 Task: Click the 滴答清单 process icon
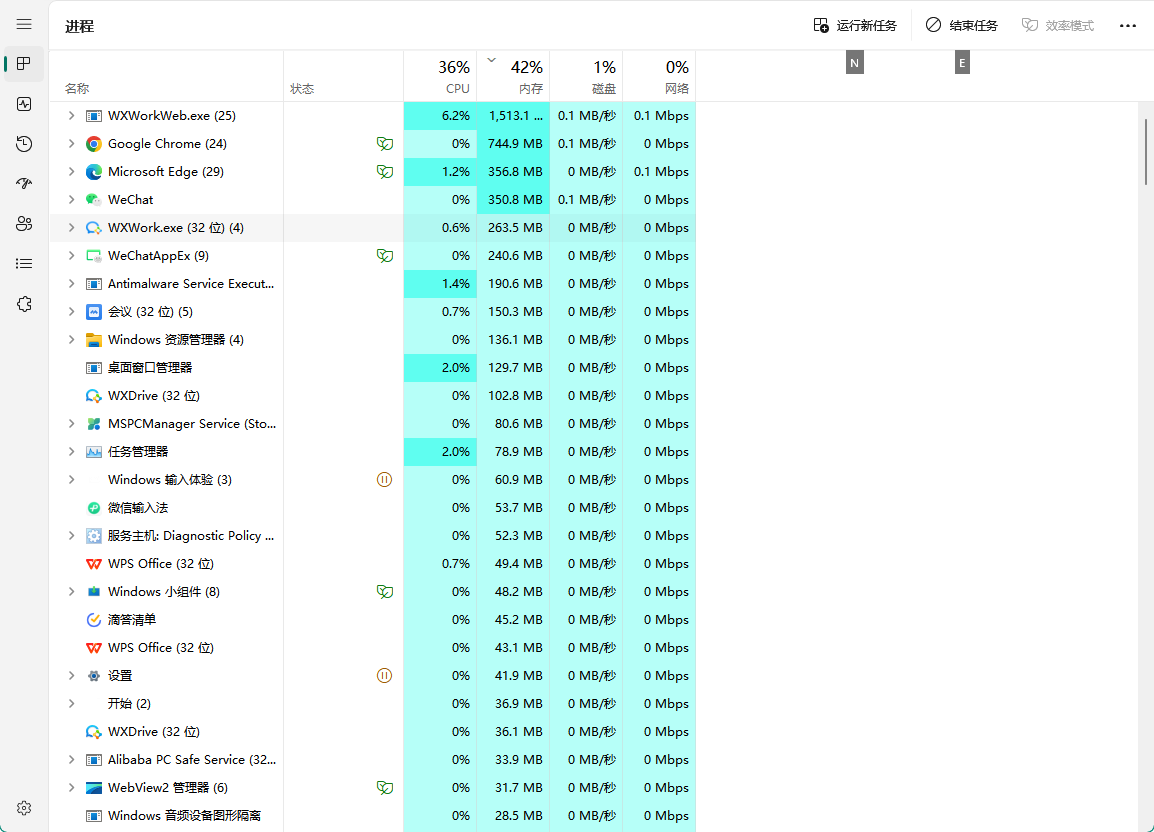pos(93,619)
